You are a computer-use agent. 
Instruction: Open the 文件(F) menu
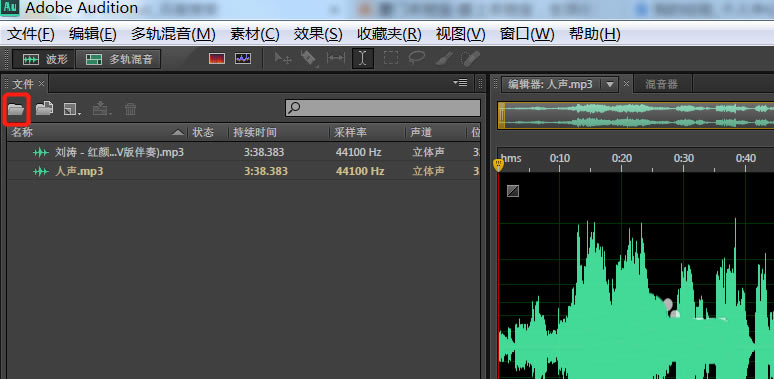coord(31,34)
